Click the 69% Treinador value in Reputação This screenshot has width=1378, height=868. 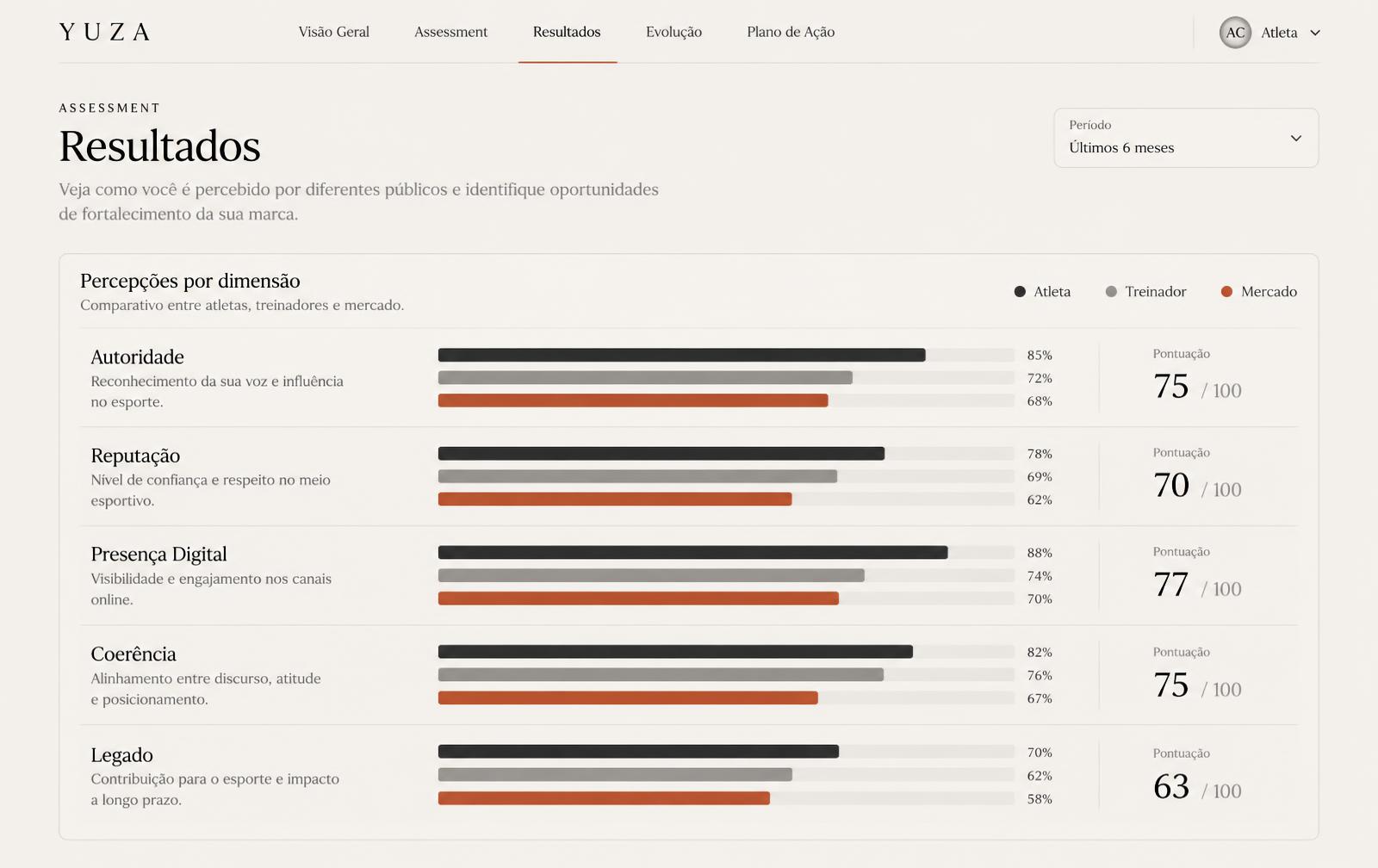click(x=1040, y=477)
